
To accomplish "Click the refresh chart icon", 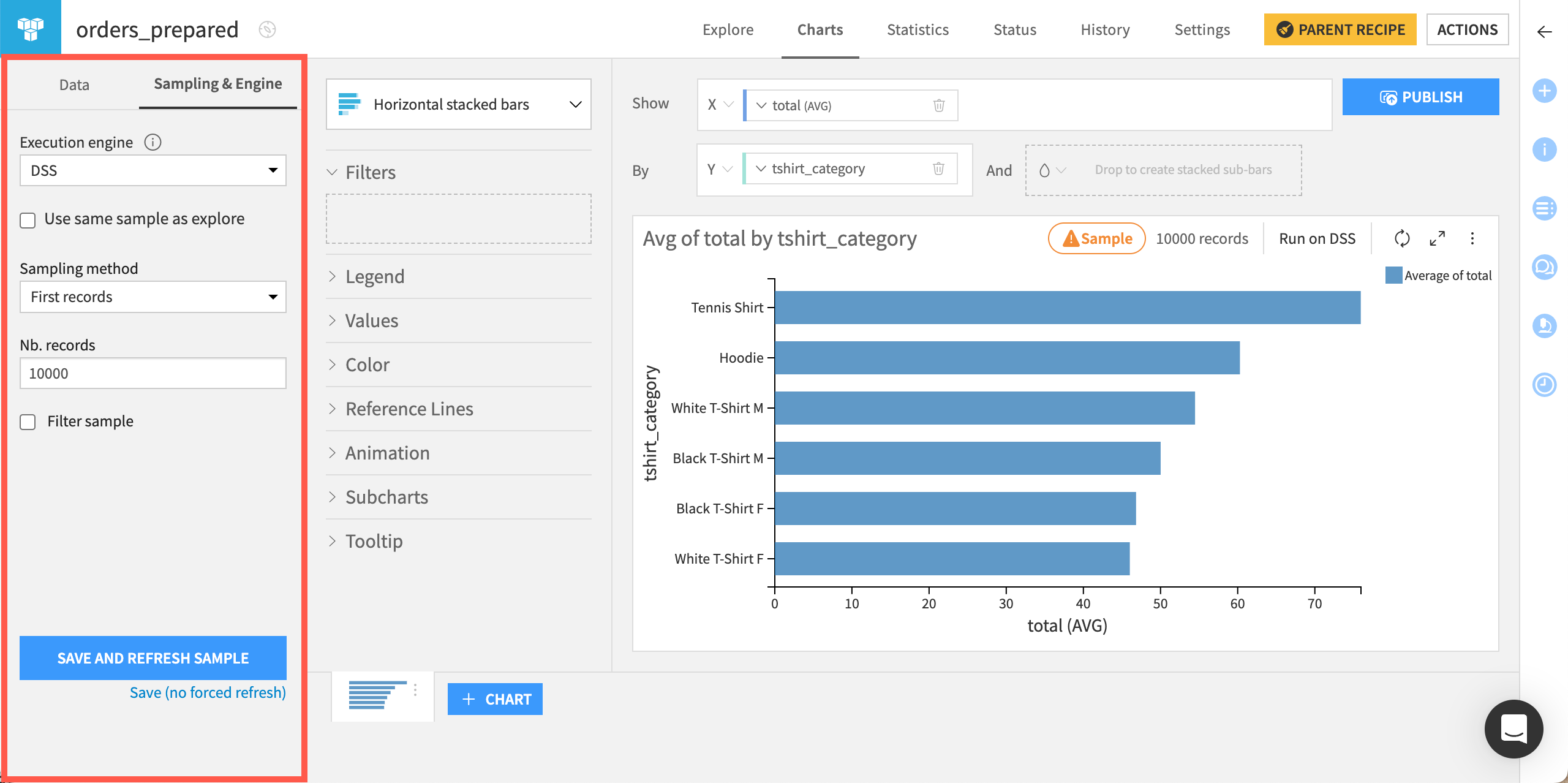I will (1402, 239).
